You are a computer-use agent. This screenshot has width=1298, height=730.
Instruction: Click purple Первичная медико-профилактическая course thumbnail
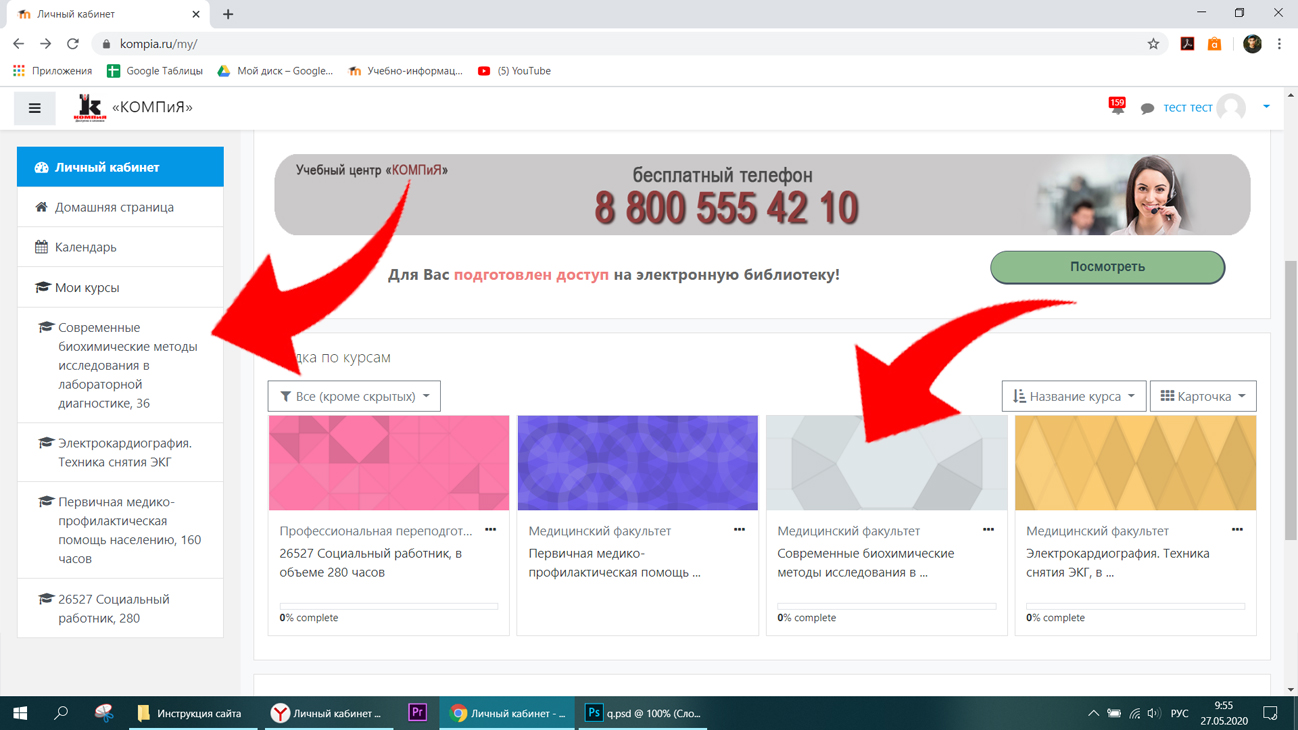coord(638,463)
